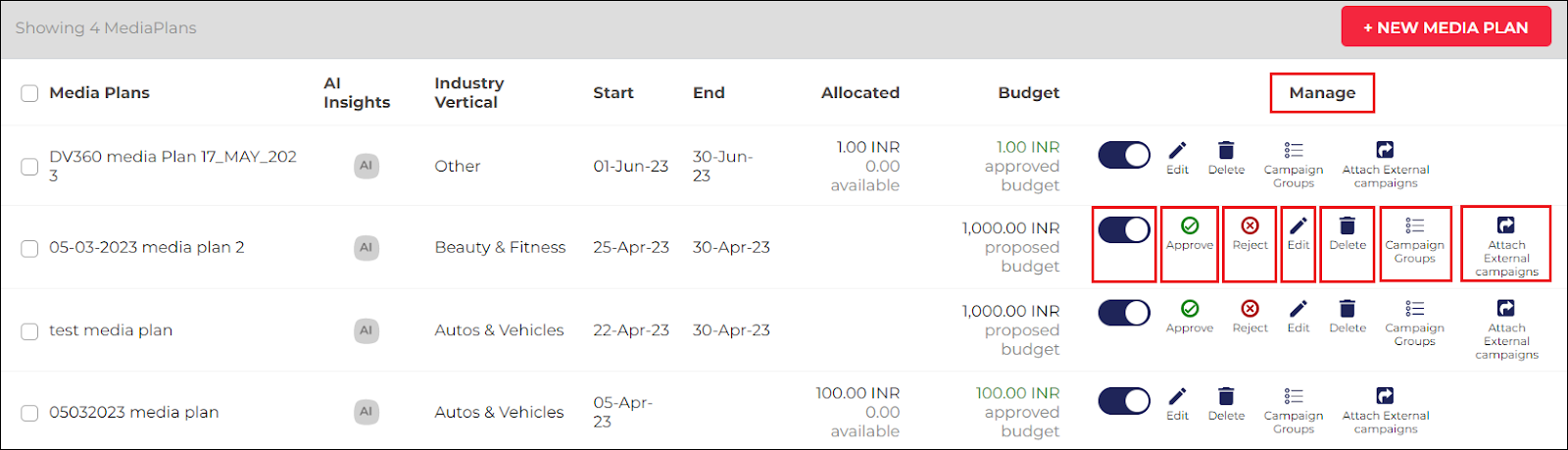Open the DV360 media Plan 17_MAY_2023 name

pyautogui.click(x=172, y=166)
